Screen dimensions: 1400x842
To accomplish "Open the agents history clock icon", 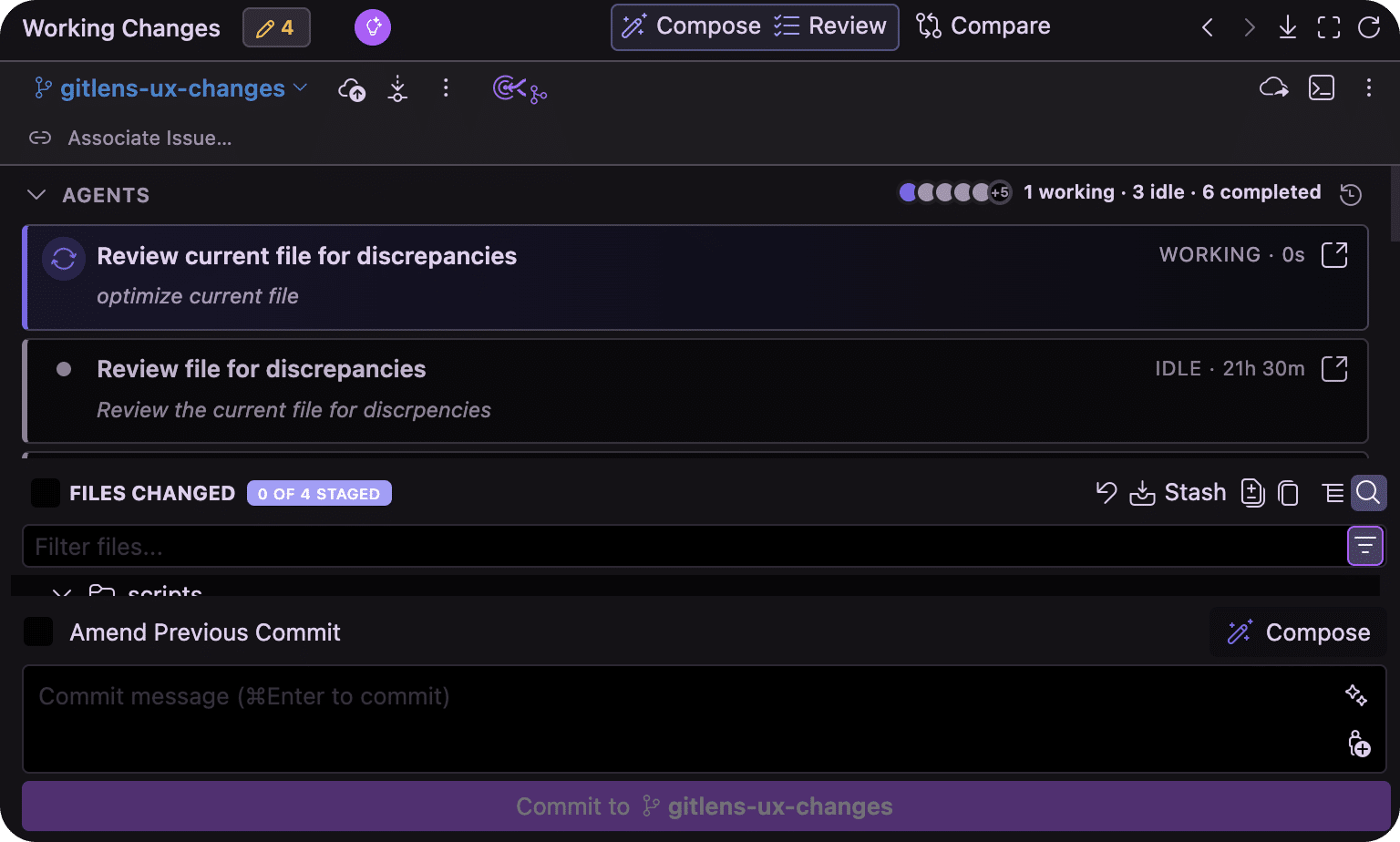I will click(1351, 194).
